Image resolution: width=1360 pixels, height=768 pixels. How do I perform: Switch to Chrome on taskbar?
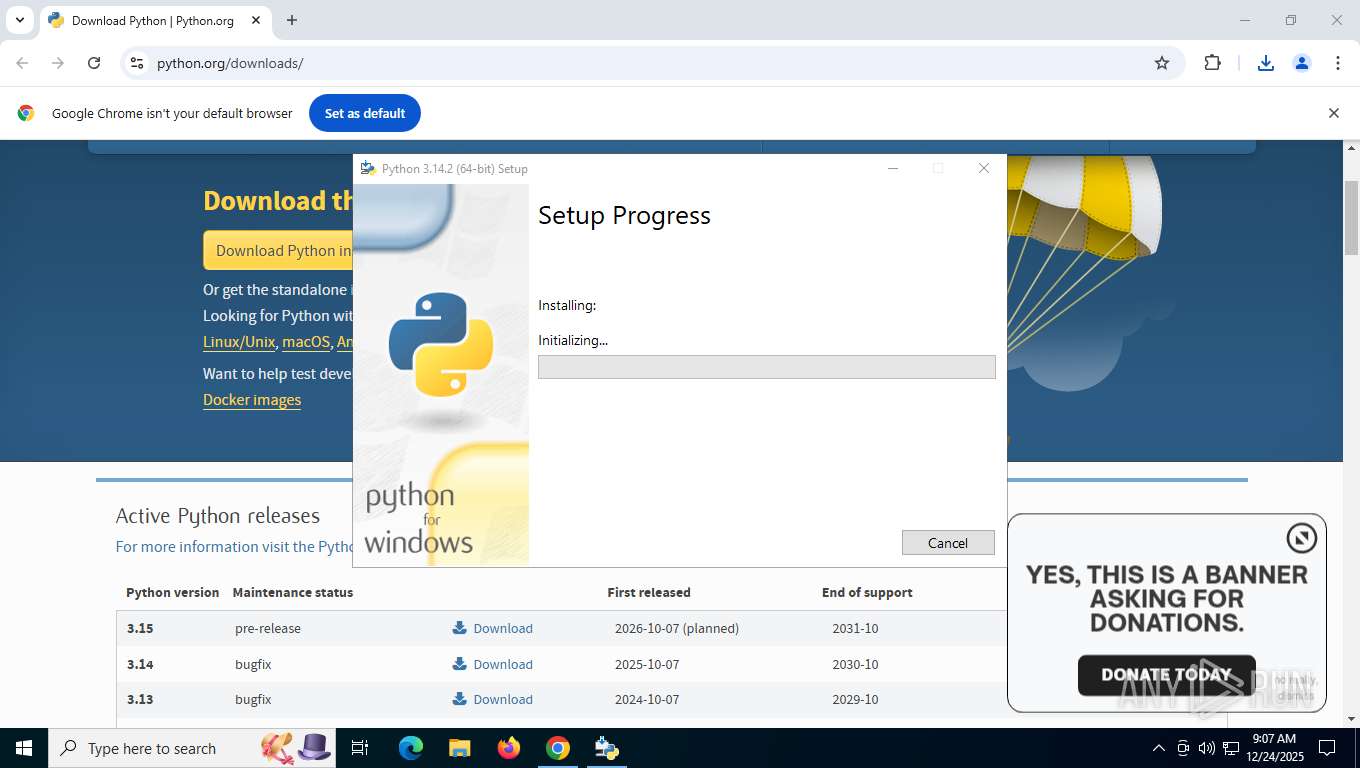click(x=558, y=748)
